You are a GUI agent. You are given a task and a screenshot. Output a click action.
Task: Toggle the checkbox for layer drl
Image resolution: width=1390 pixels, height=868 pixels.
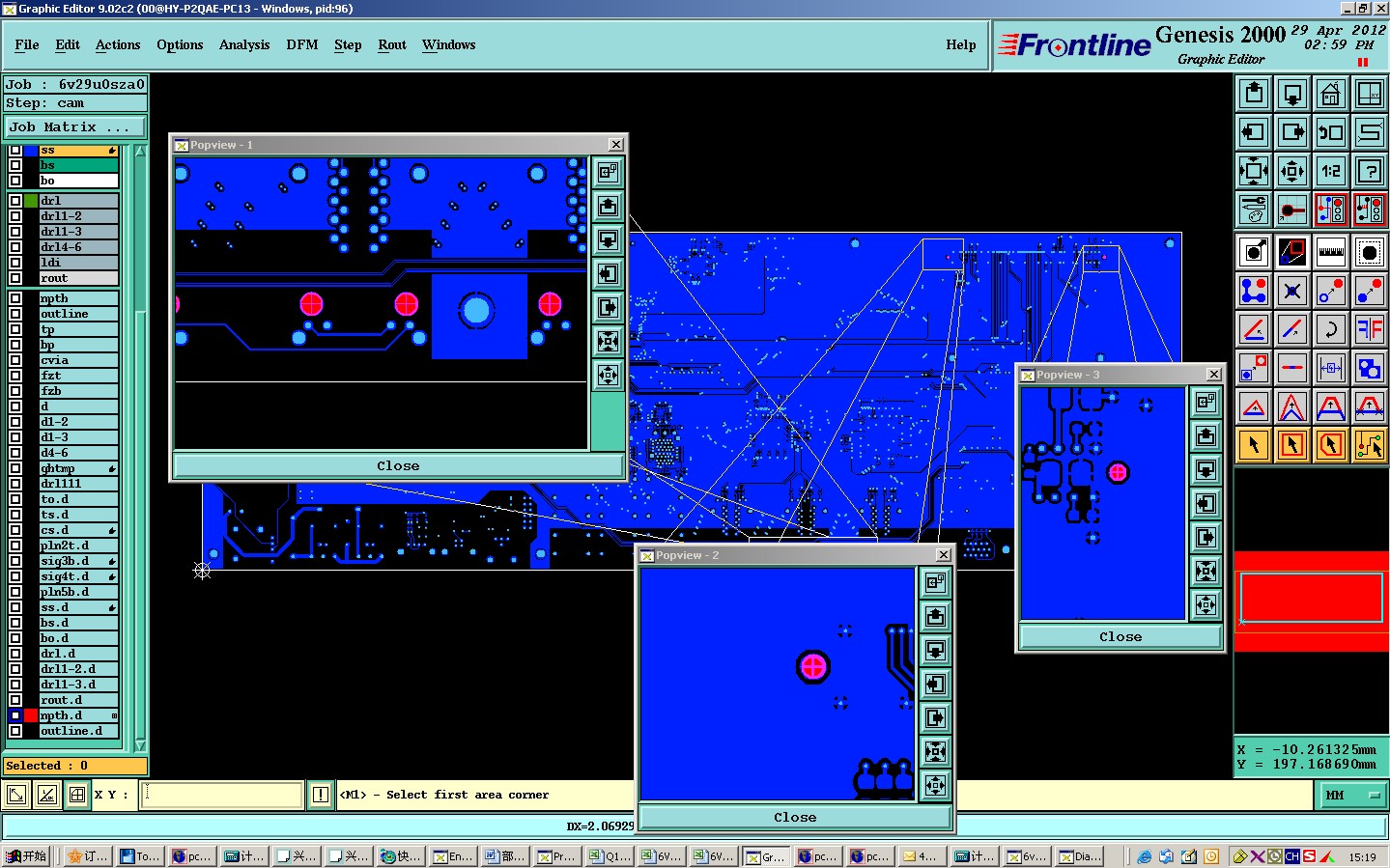click(x=15, y=201)
